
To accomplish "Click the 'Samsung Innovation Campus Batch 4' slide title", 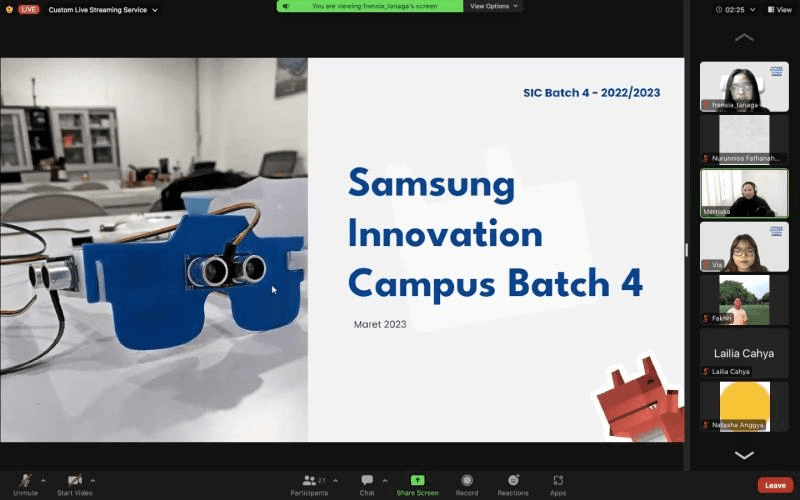I will tap(495, 234).
